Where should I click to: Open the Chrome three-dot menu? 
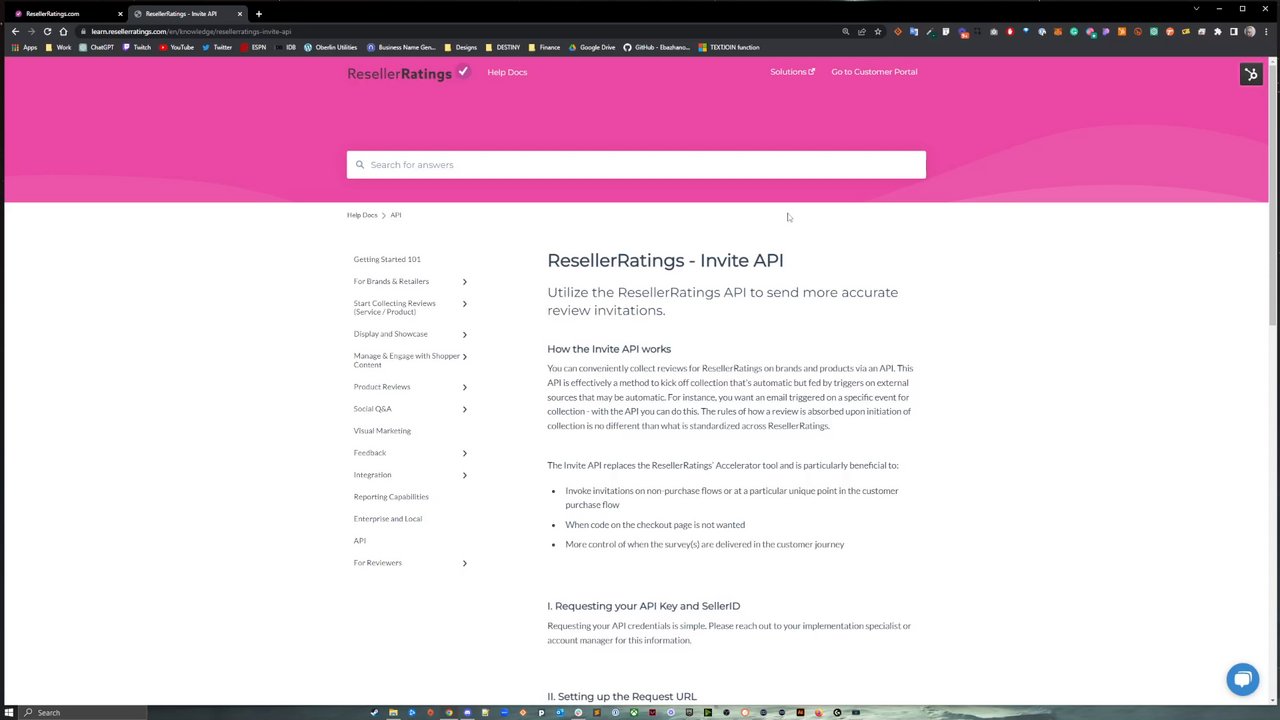[x=1266, y=31]
